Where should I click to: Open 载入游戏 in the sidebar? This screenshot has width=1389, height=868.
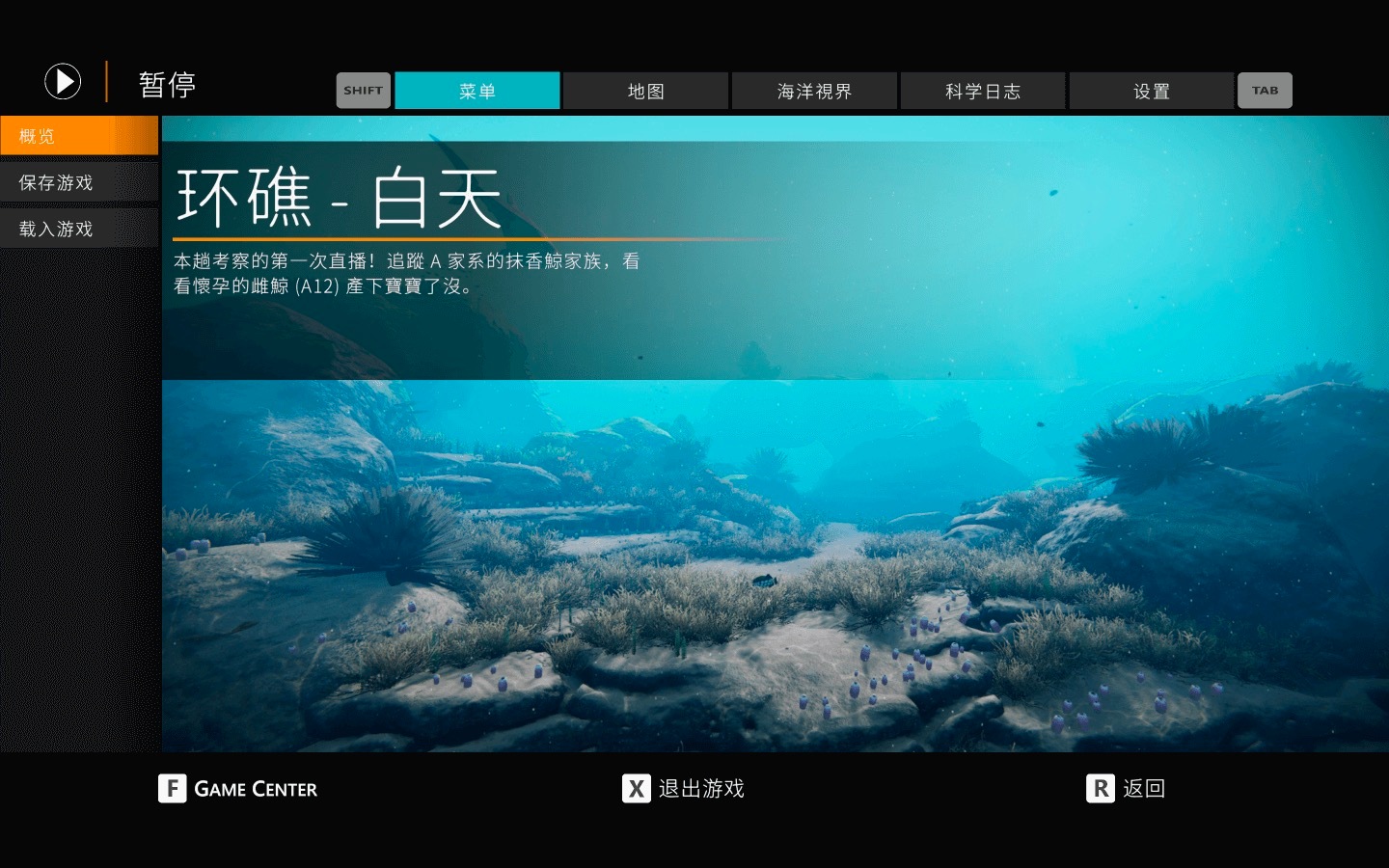[x=79, y=229]
